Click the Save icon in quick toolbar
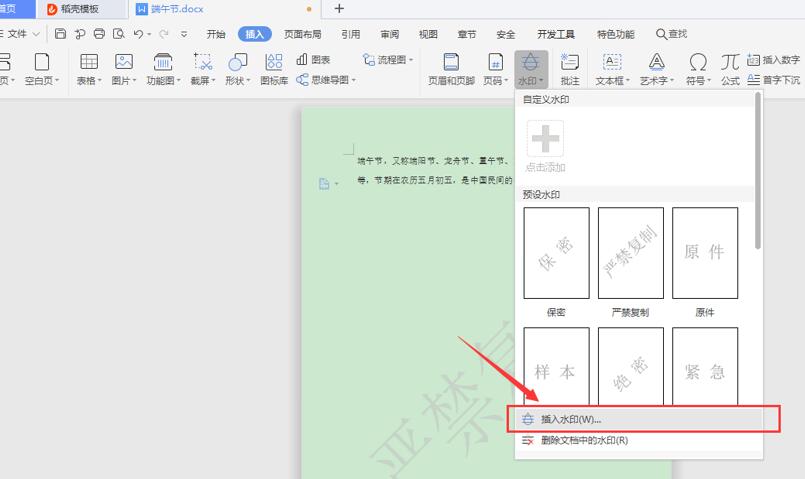This screenshot has width=805, height=479. tap(60, 34)
